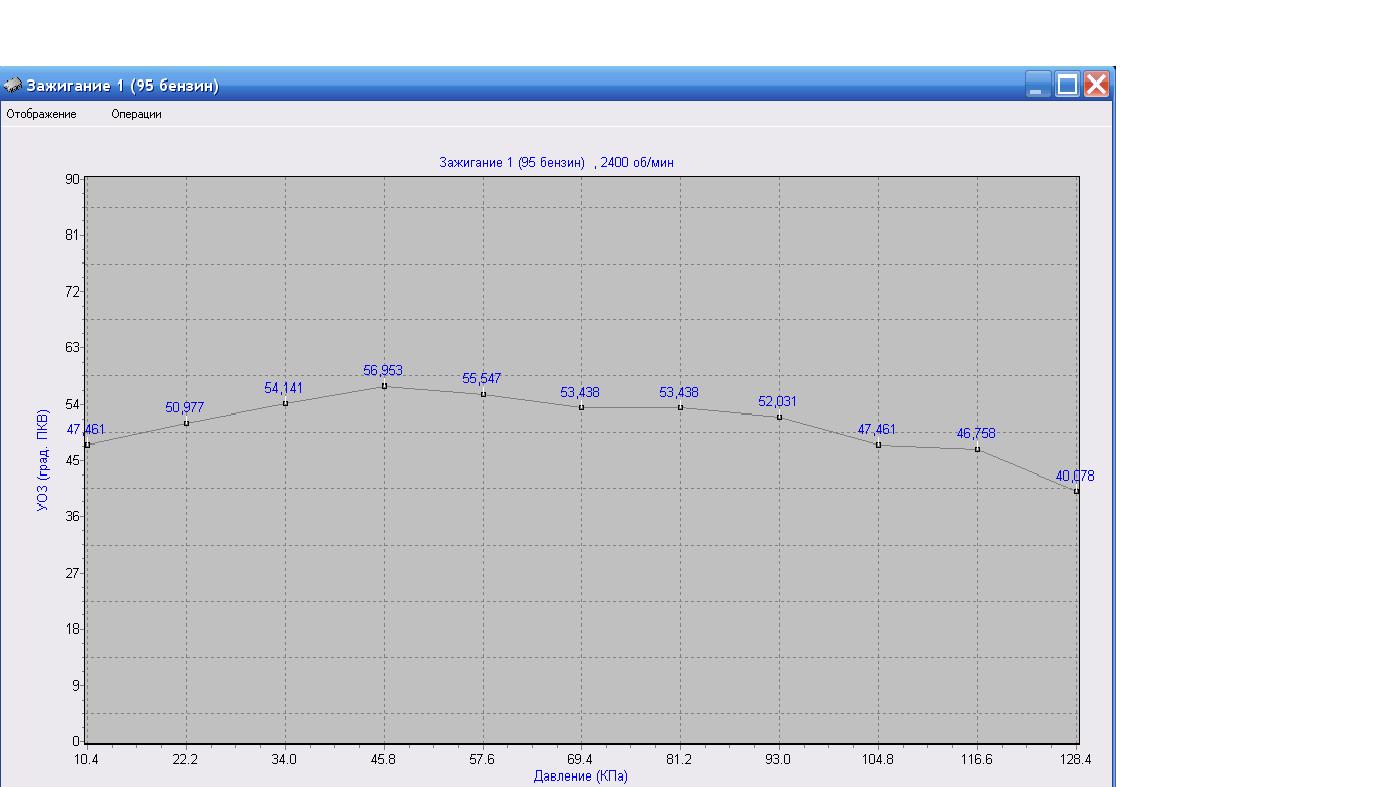The height and width of the screenshot is (787, 1398).
Task: Select the data point labeled 52,031
Action: [x=779, y=417]
